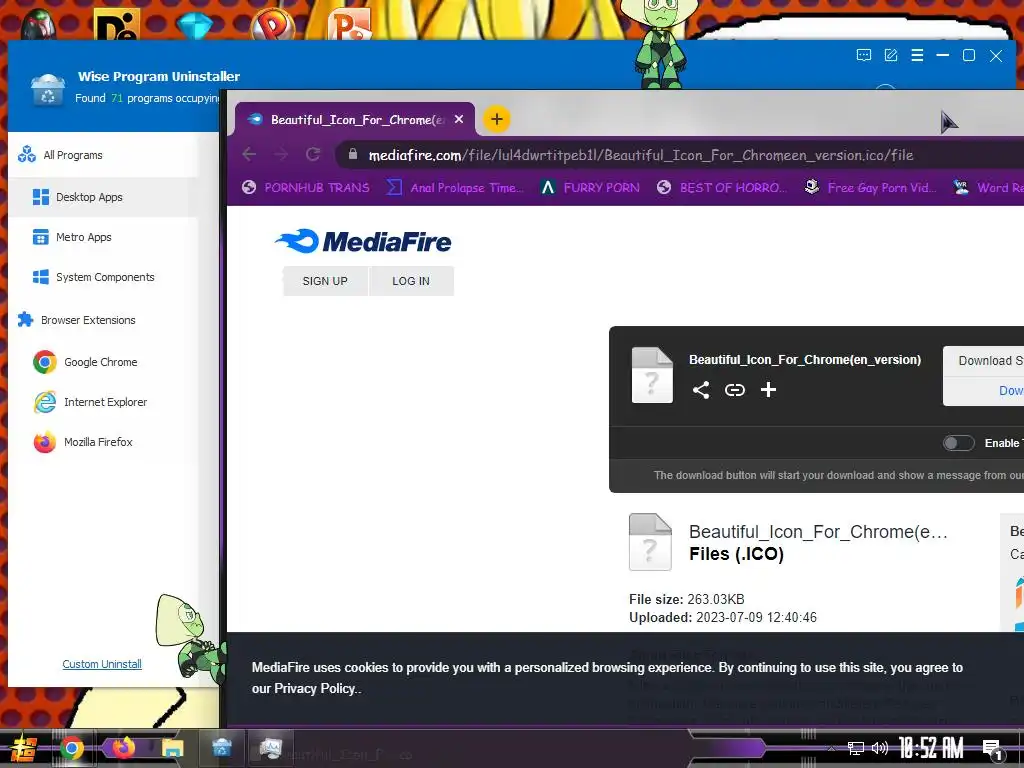1024x768 pixels.
Task: Click the SIGN UP button on MediaFire
Action: pos(325,281)
